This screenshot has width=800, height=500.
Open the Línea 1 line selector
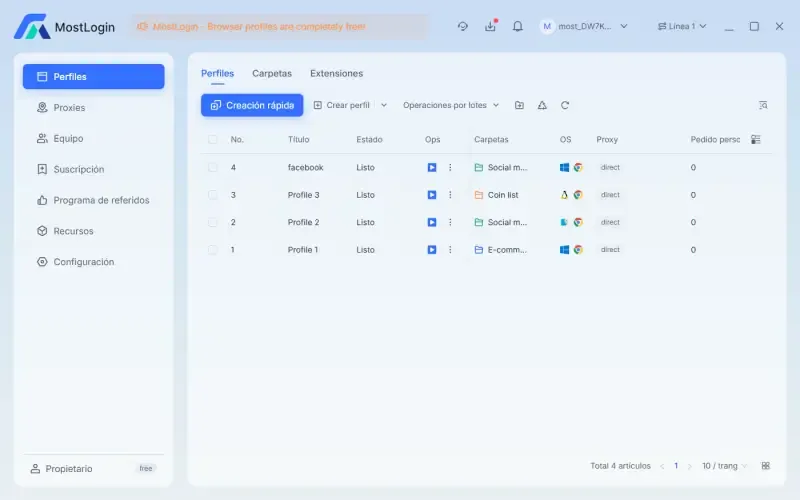pos(682,26)
